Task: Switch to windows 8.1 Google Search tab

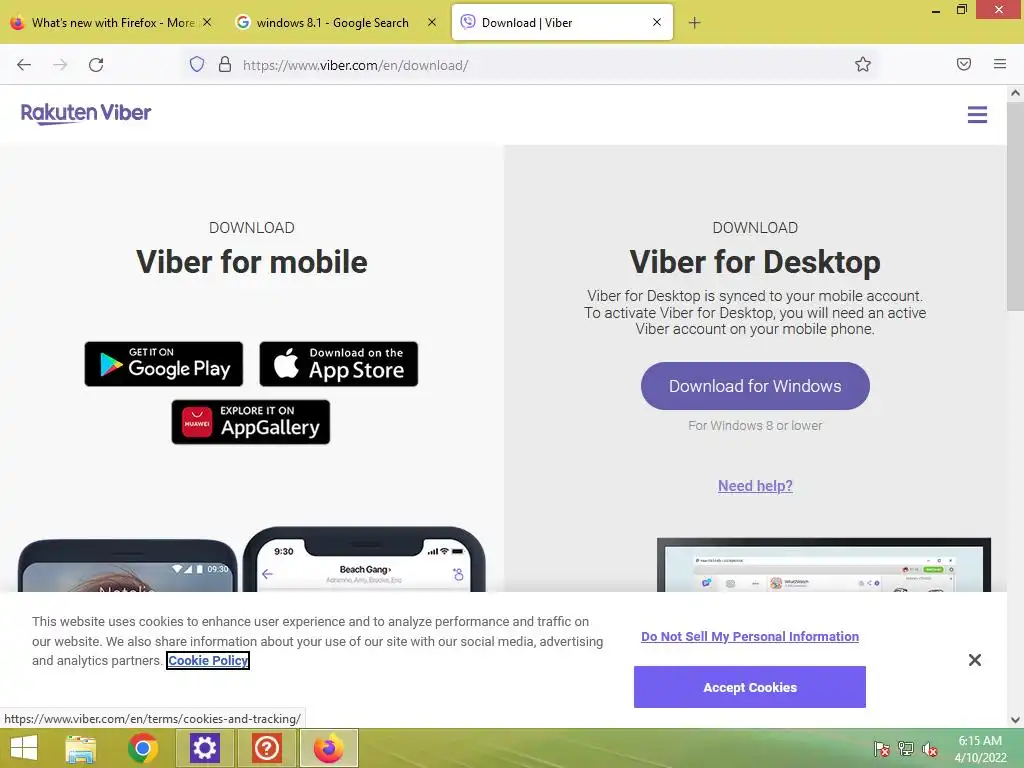Action: point(332,23)
